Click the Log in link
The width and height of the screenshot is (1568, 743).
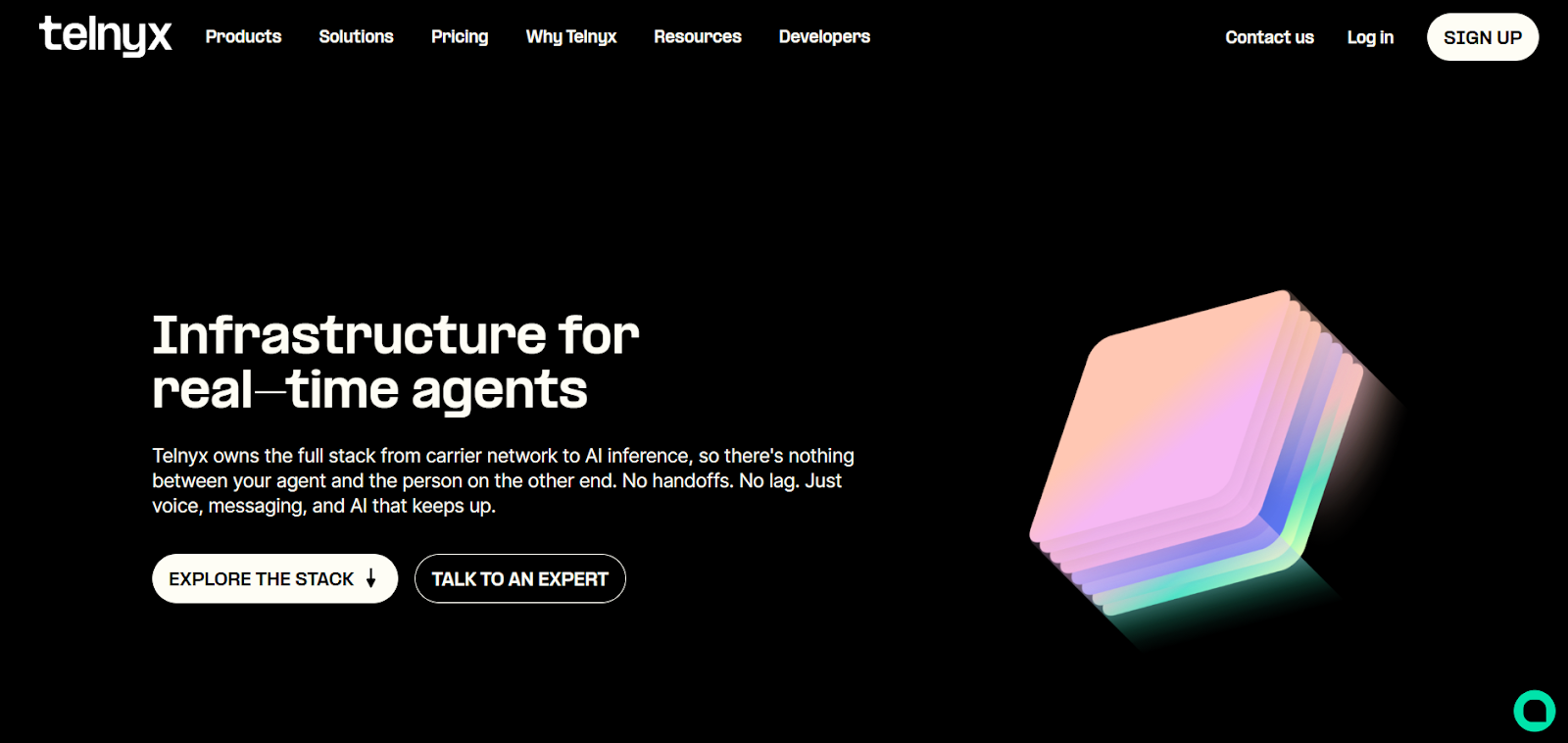1370,37
